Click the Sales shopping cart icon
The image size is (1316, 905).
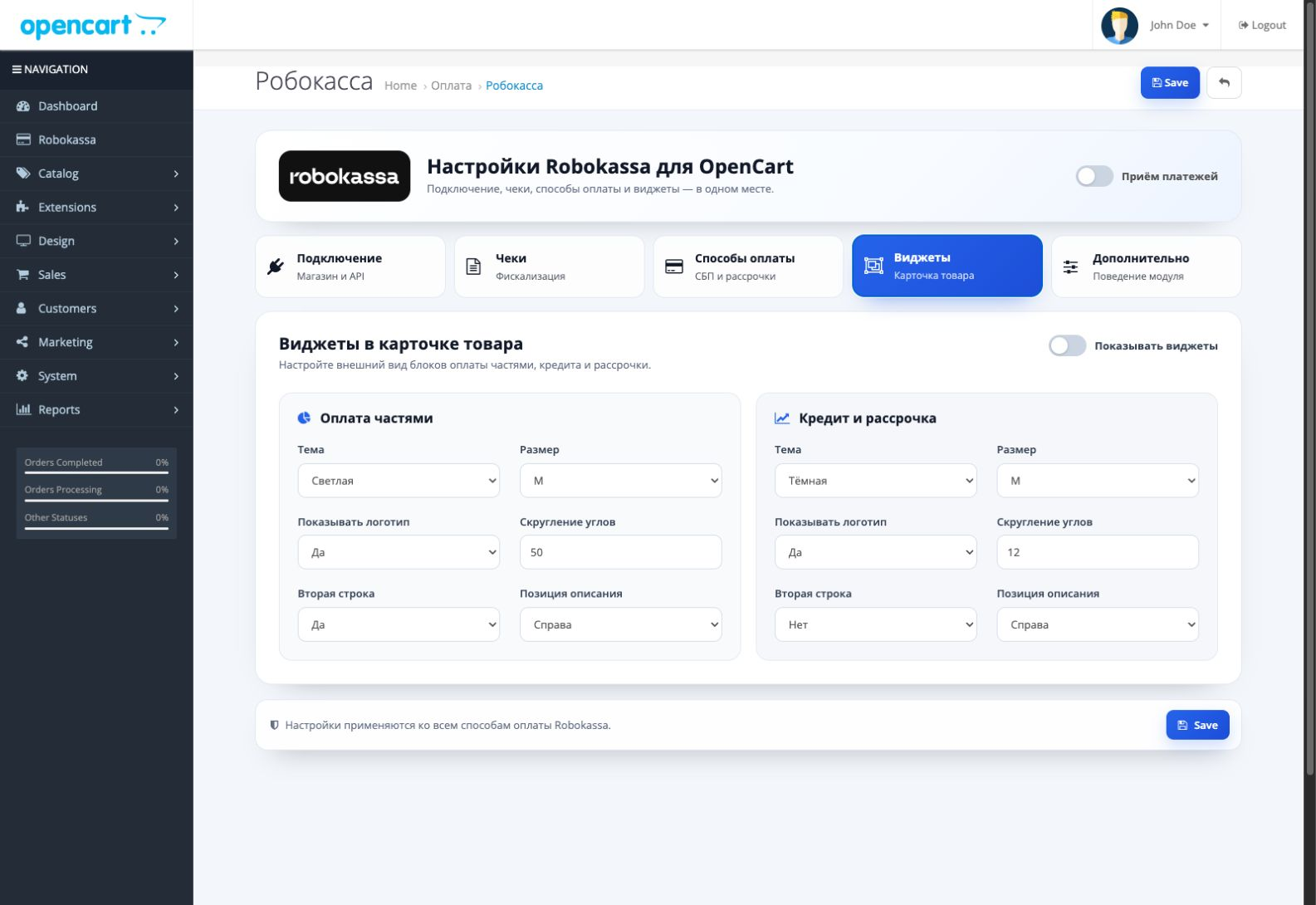tap(23, 275)
